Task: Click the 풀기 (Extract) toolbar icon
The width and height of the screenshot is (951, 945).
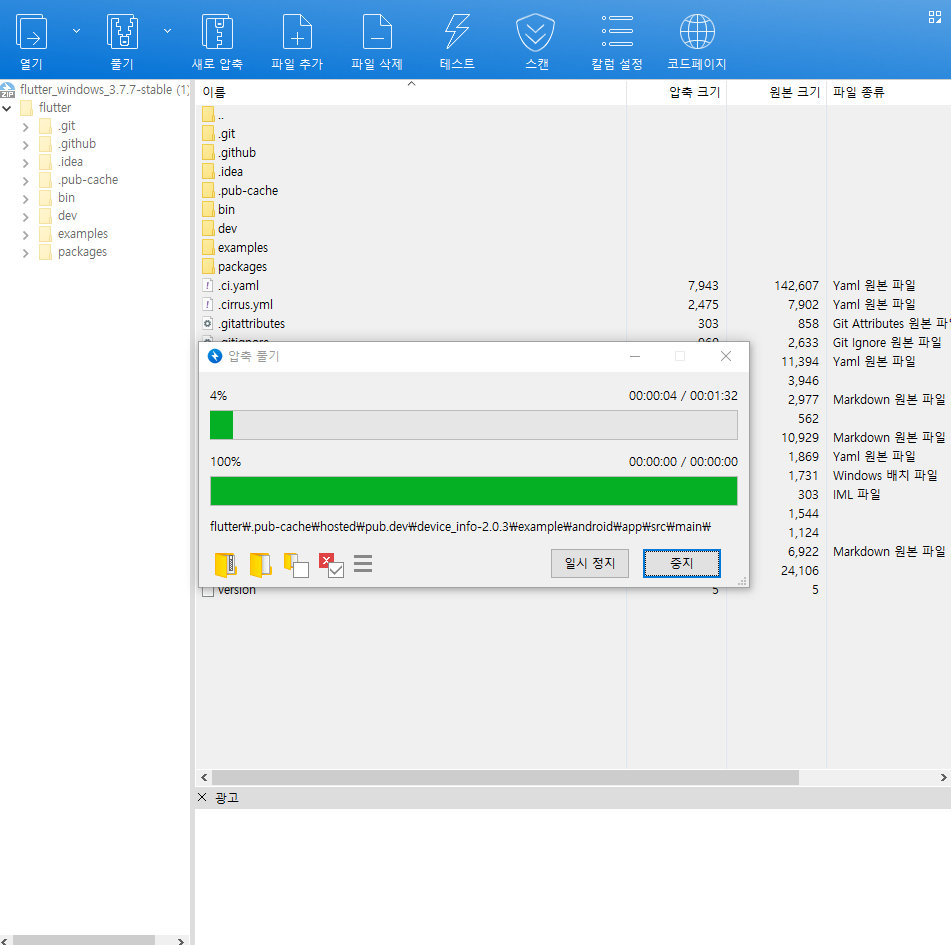Action: coord(122,32)
